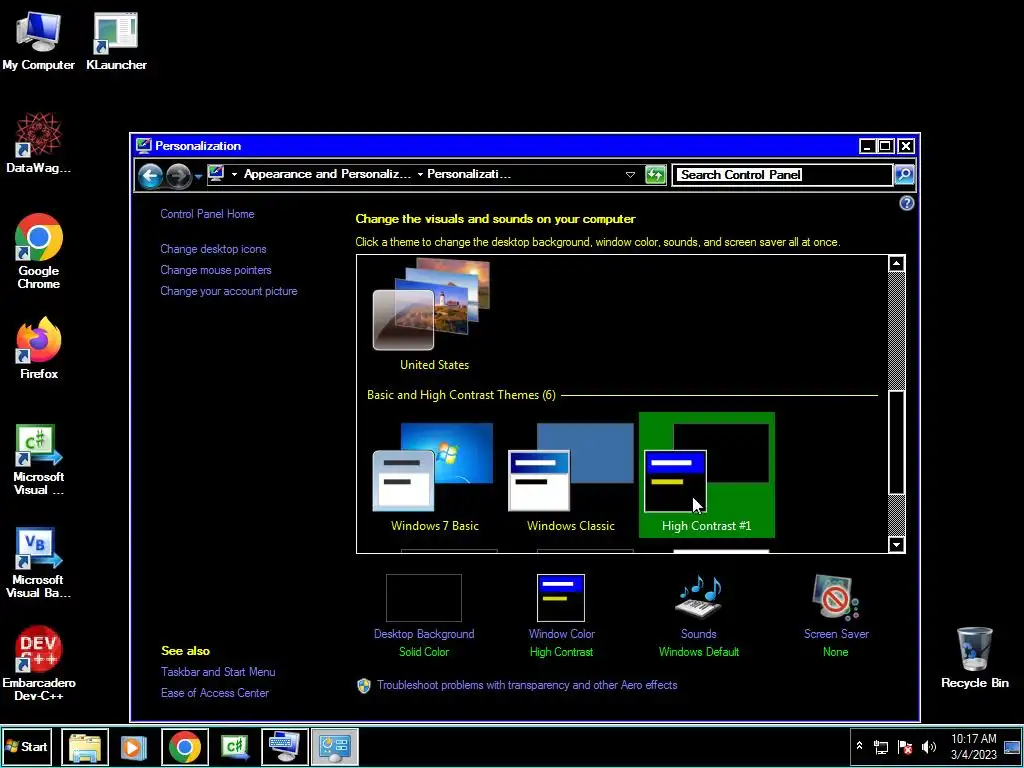Open Ease of Access Center link

(214, 692)
